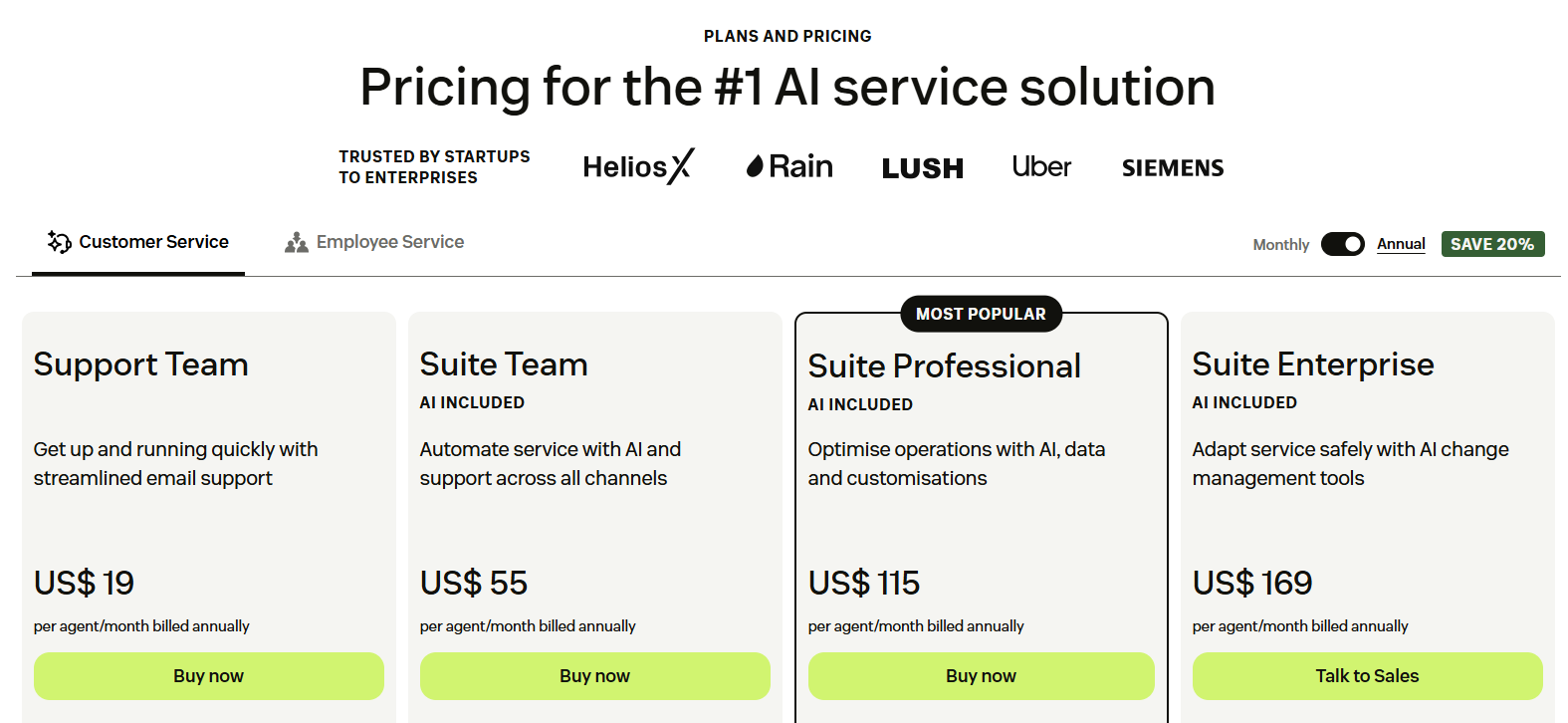
Task: Select the Customer Service headset icon
Action: pos(57,241)
